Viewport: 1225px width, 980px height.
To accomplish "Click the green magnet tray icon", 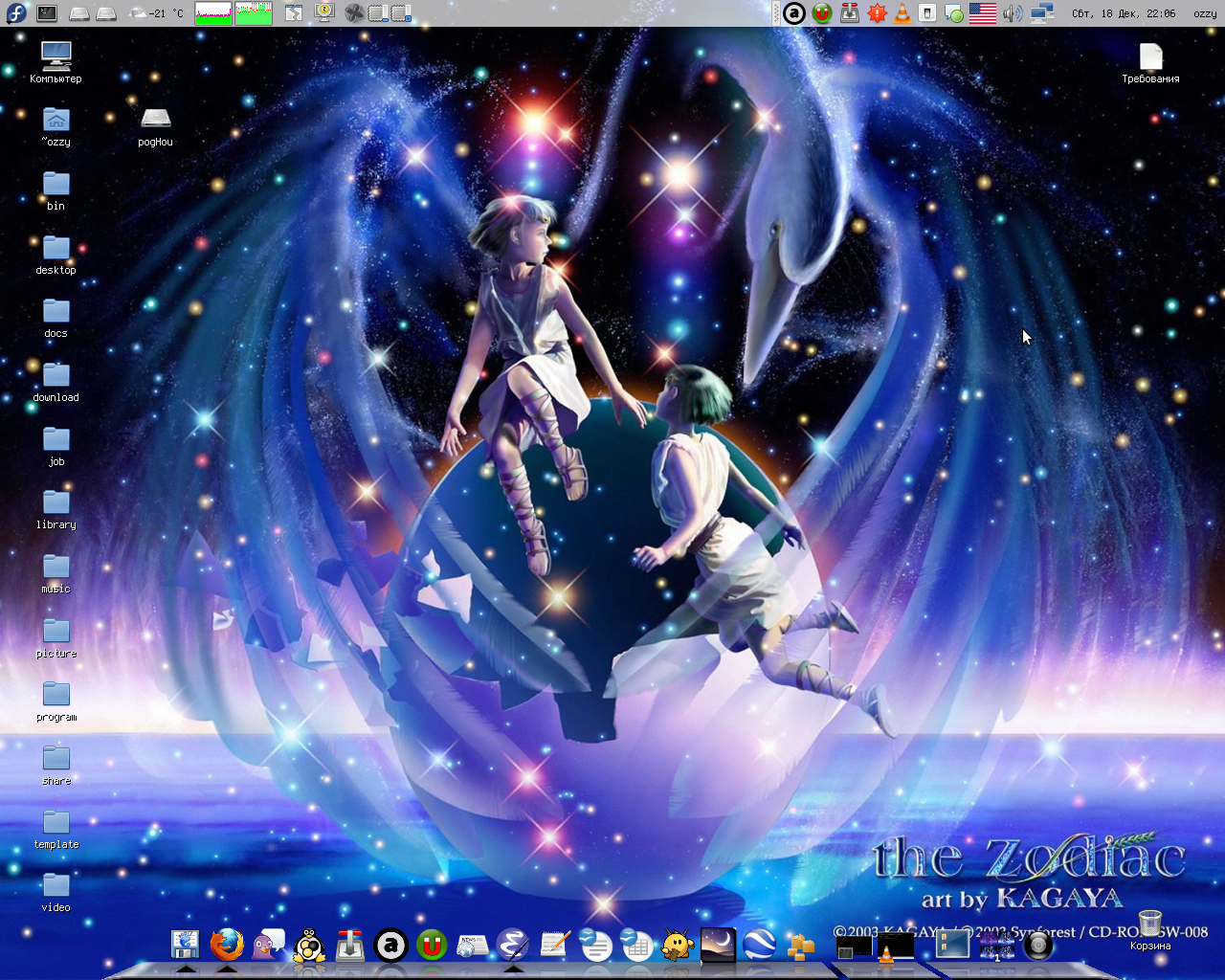I will pyautogui.click(x=821, y=13).
